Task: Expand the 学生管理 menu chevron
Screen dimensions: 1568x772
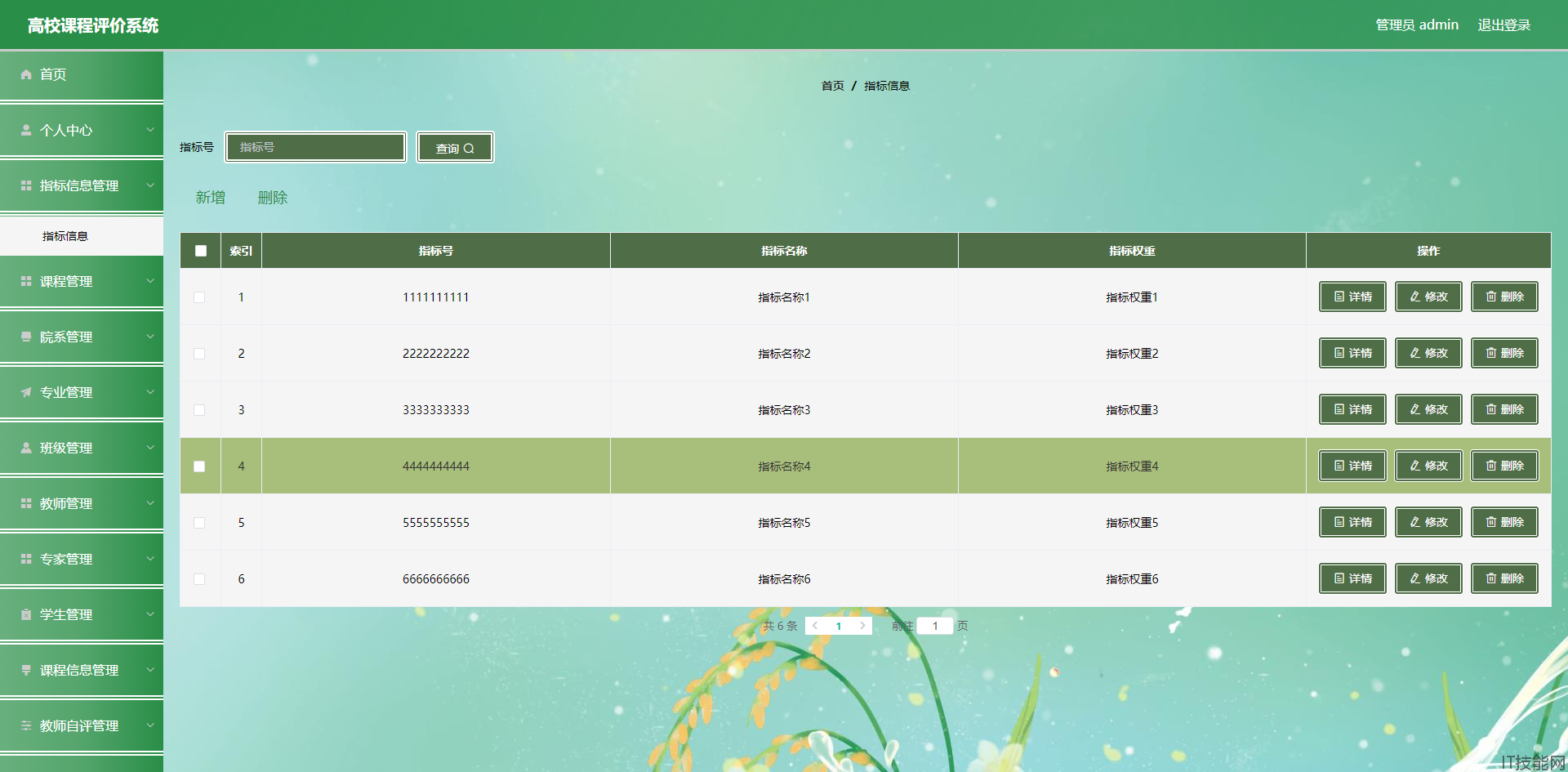Action: coord(150,614)
